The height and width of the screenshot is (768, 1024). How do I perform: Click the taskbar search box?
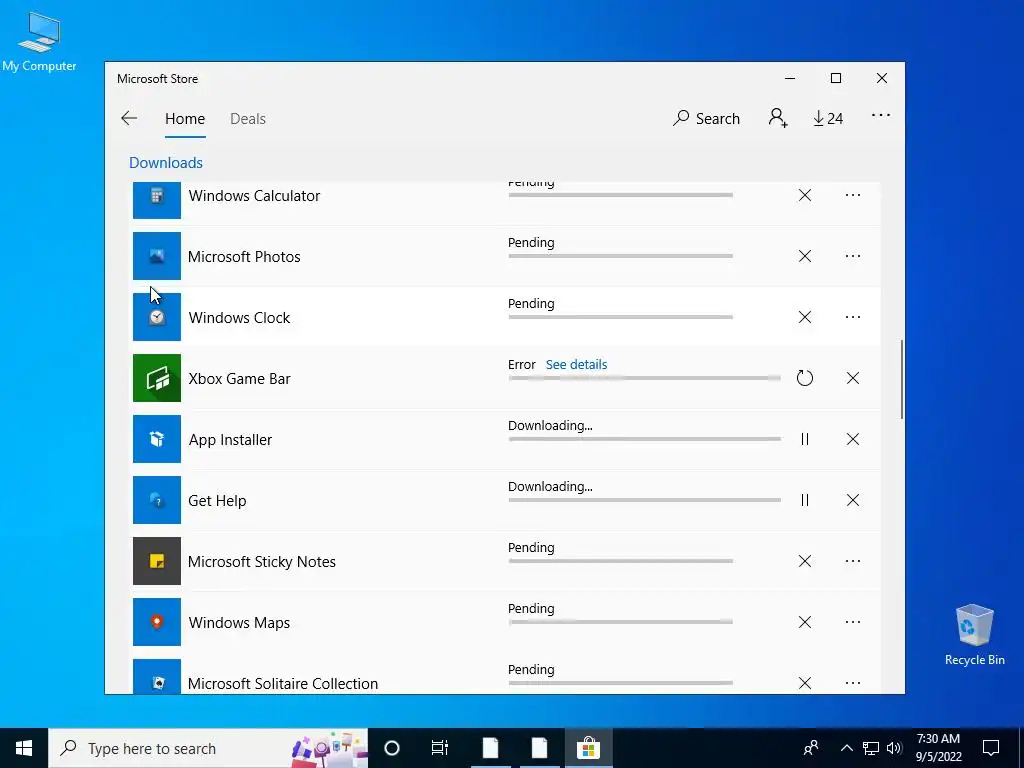[x=208, y=748]
